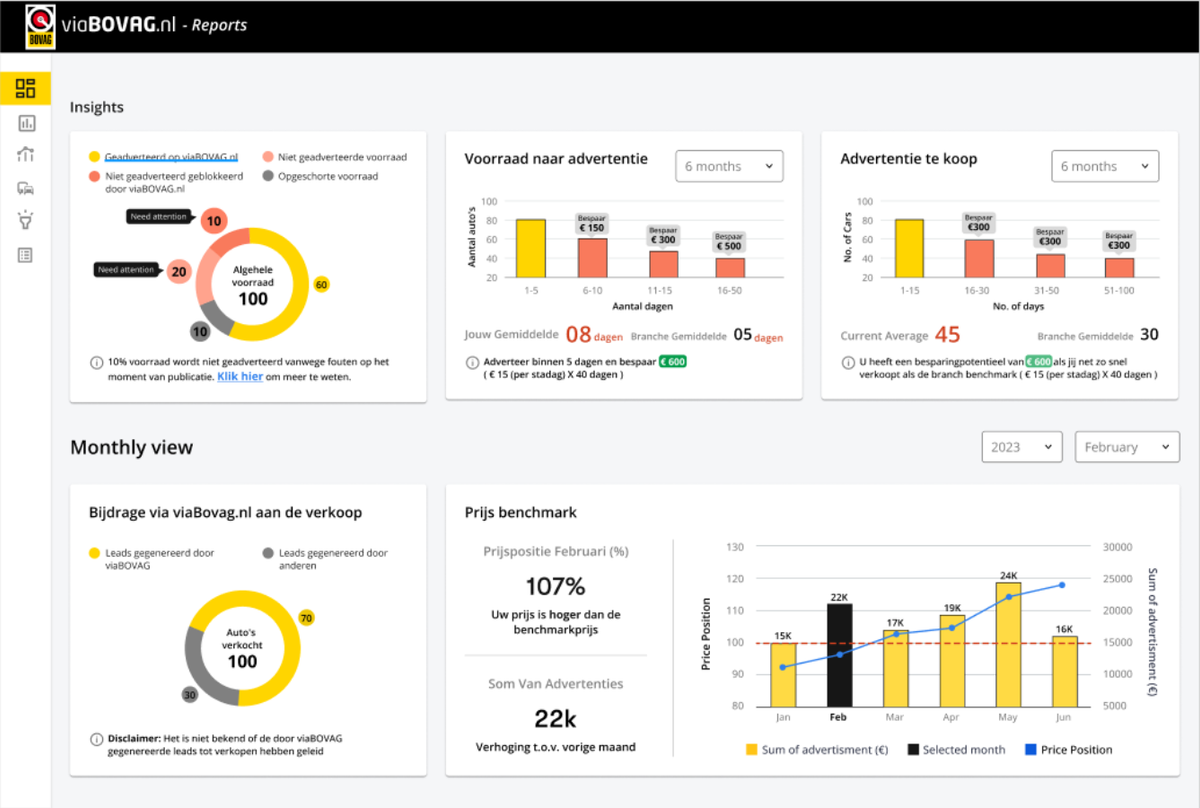1200x808 pixels.
Task: Click orange 10 bubble on voorraad donut
Action: pyautogui.click(x=213, y=221)
